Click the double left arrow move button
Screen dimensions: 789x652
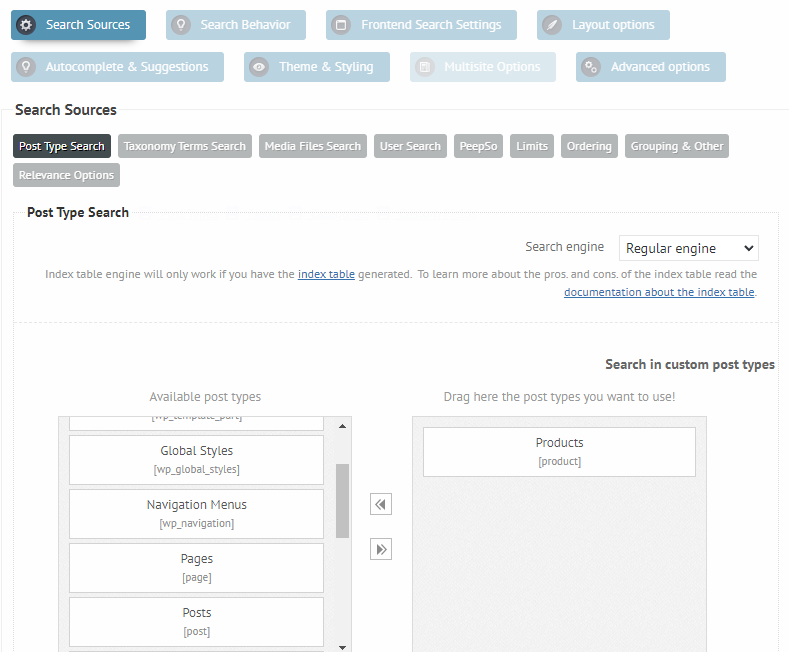[x=380, y=504]
